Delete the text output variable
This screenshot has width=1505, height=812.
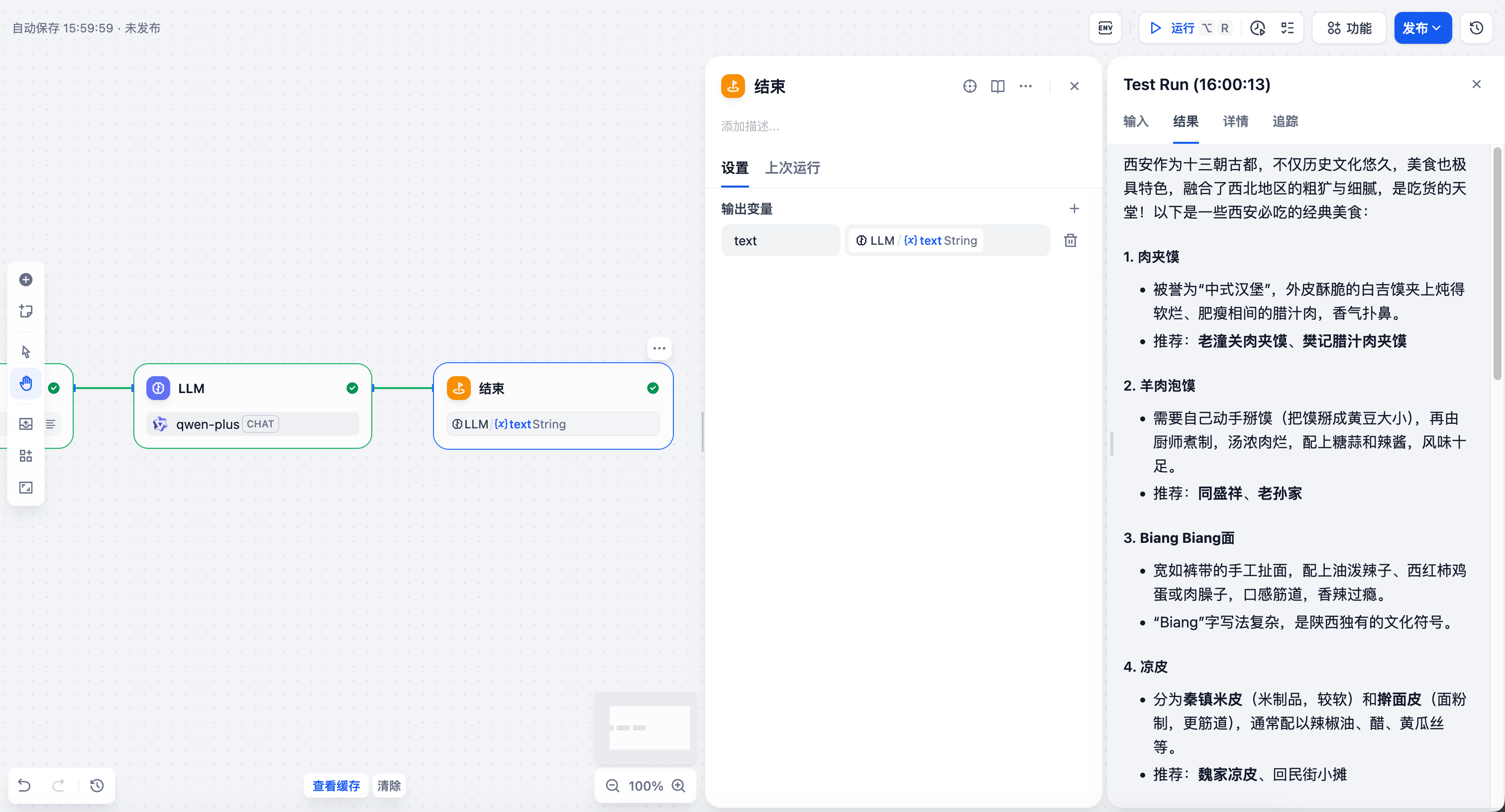point(1071,241)
